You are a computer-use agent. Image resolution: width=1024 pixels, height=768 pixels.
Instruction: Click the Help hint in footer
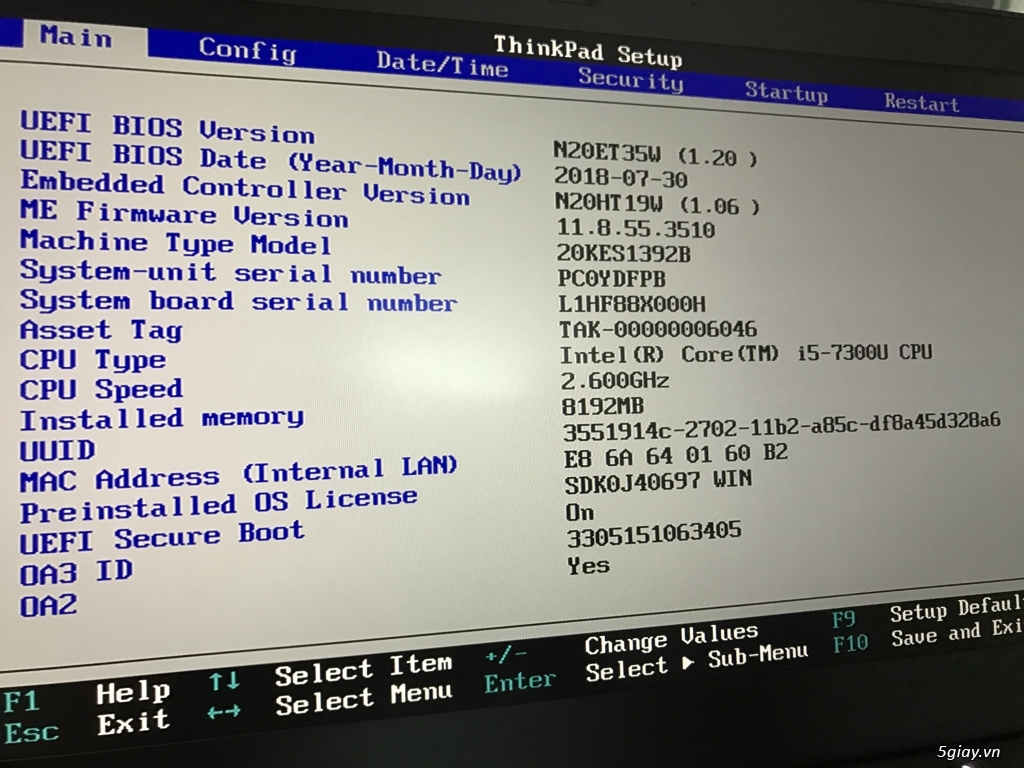click(x=133, y=692)
